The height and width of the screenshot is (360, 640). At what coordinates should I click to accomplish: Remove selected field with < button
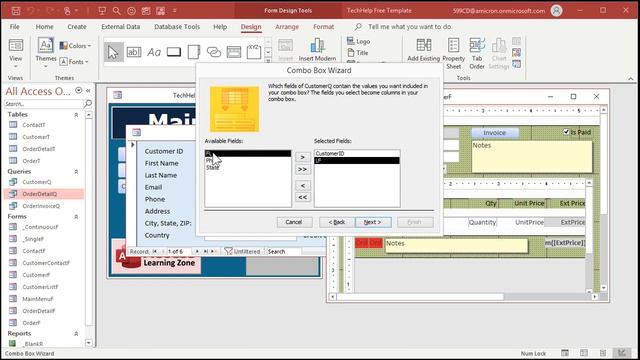click(302, 185)
